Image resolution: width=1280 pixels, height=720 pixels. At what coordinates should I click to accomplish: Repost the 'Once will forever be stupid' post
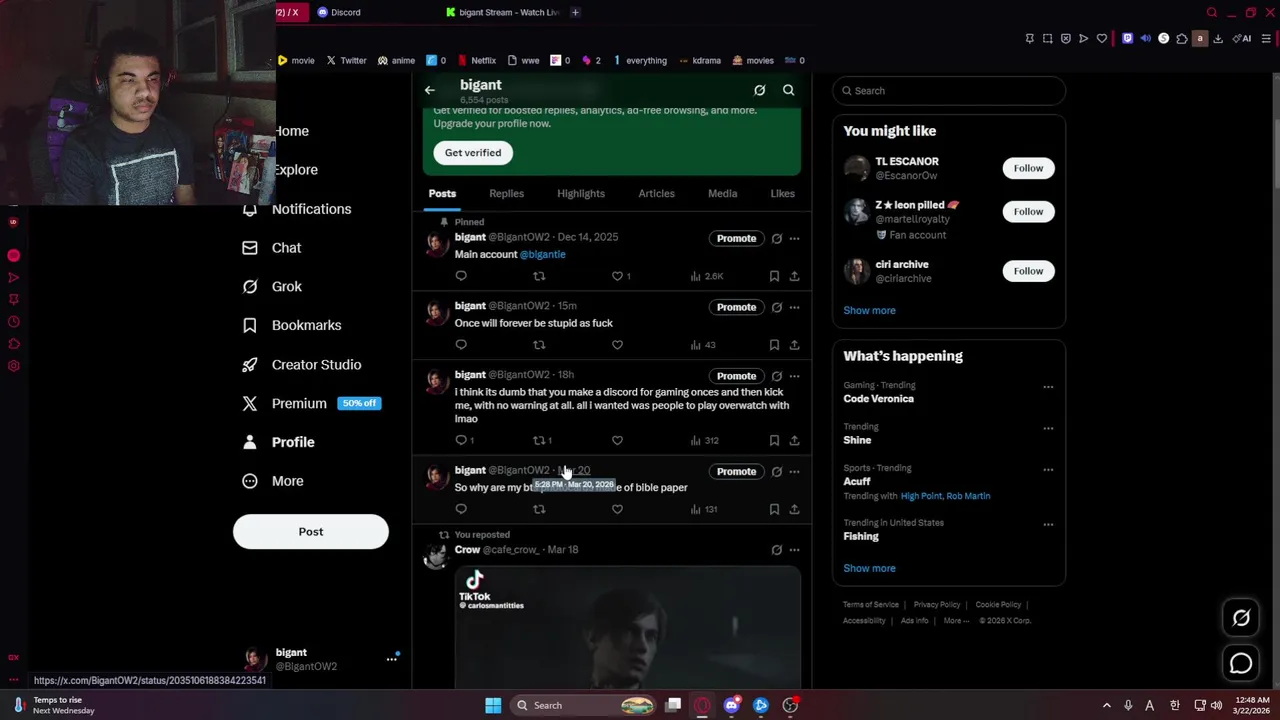point(539,345)
